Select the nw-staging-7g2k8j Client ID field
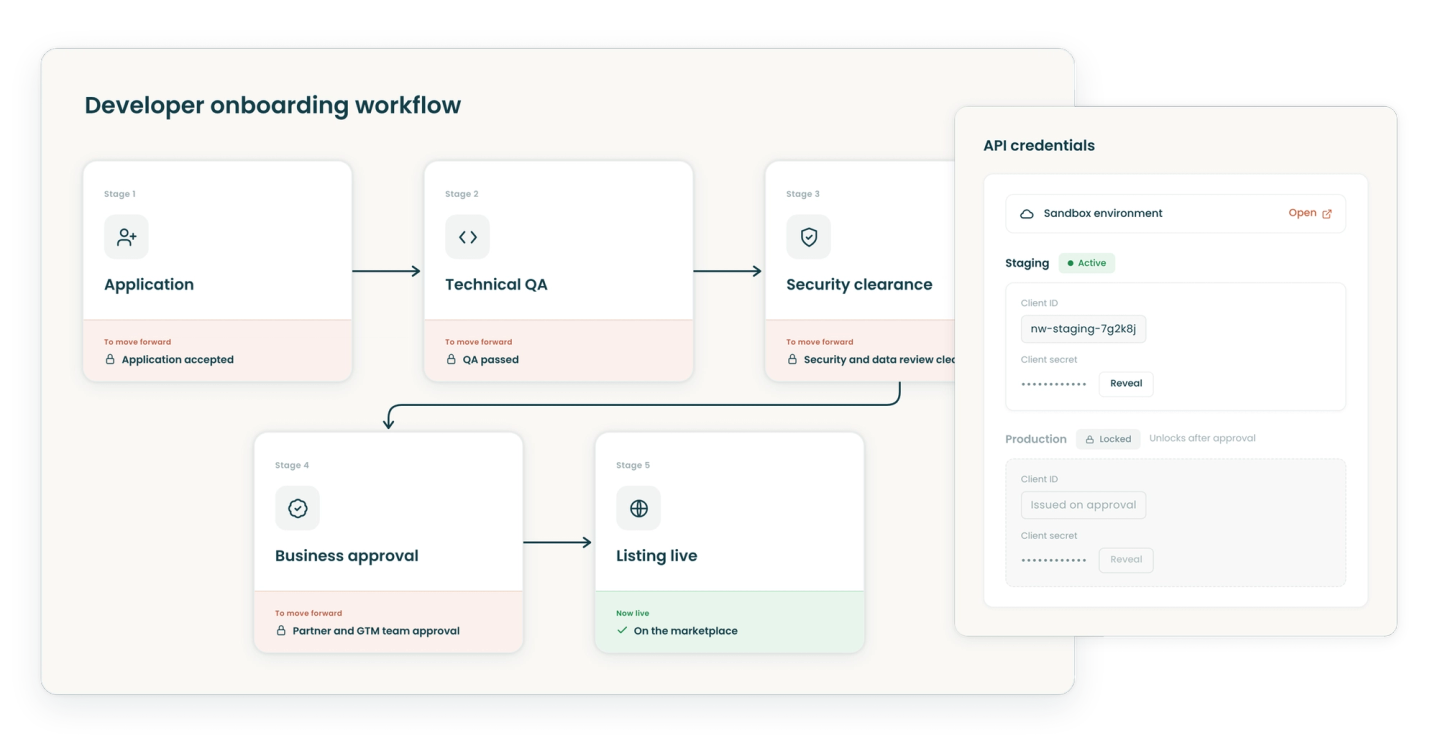Screen dimensions: 1438x743 click(1083, 329)
